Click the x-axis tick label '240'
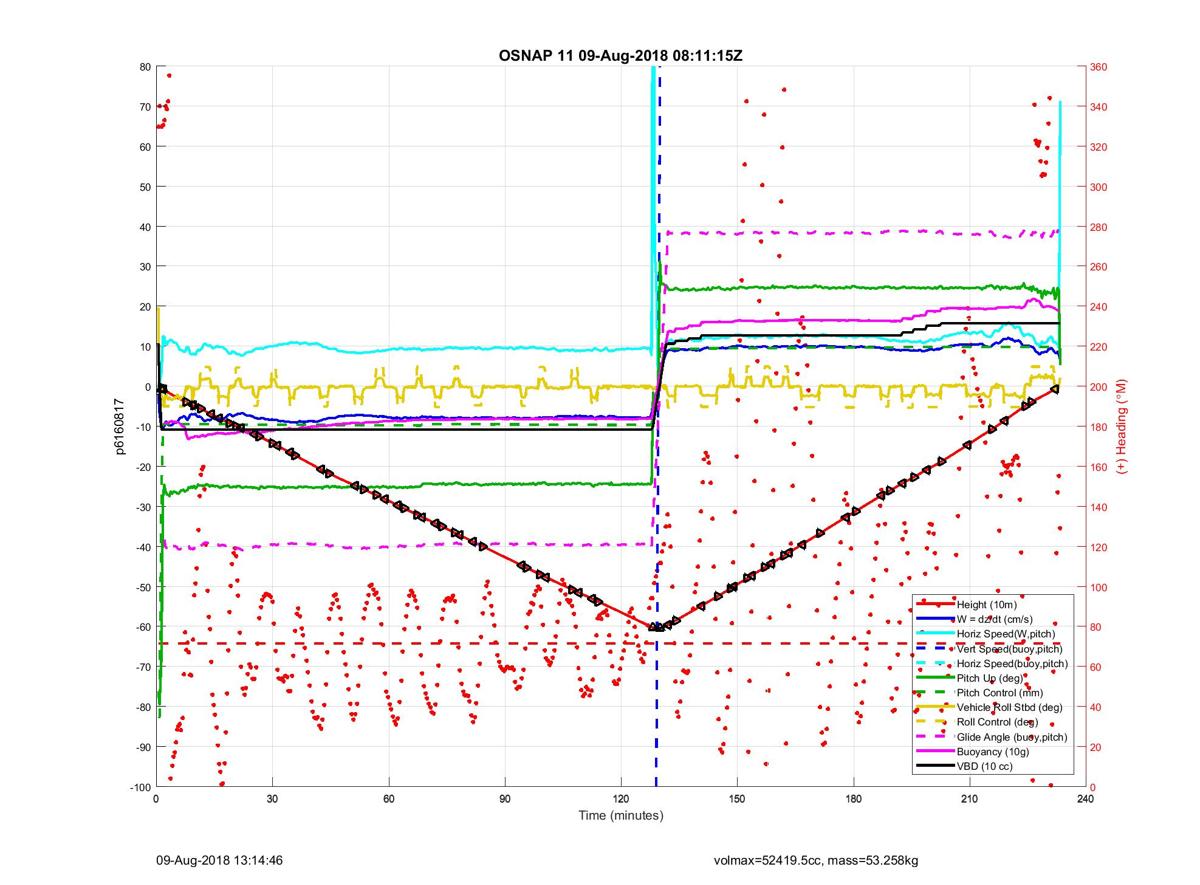This screenshot has height=885, width=1200. 1085,799
